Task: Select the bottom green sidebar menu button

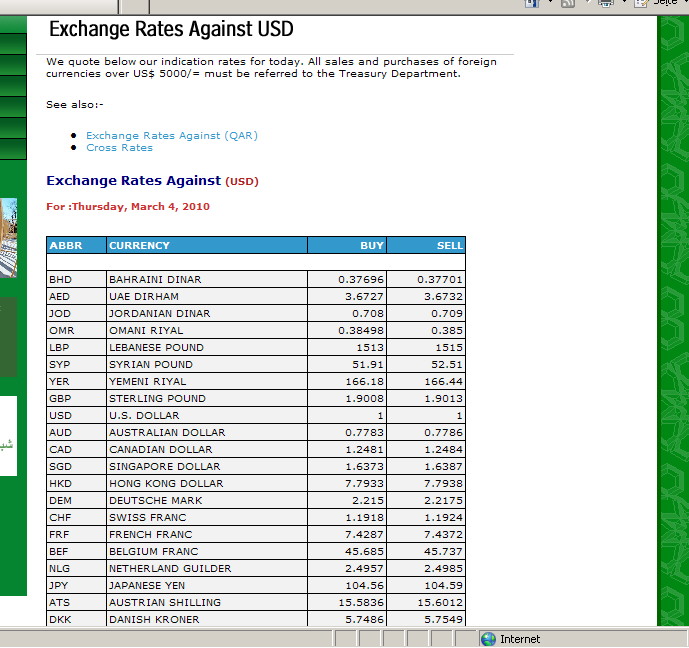Action: [12, 149]
